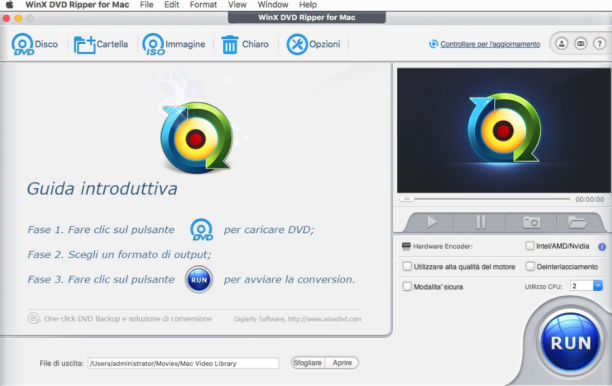Pause the preview video

point(480,222)
